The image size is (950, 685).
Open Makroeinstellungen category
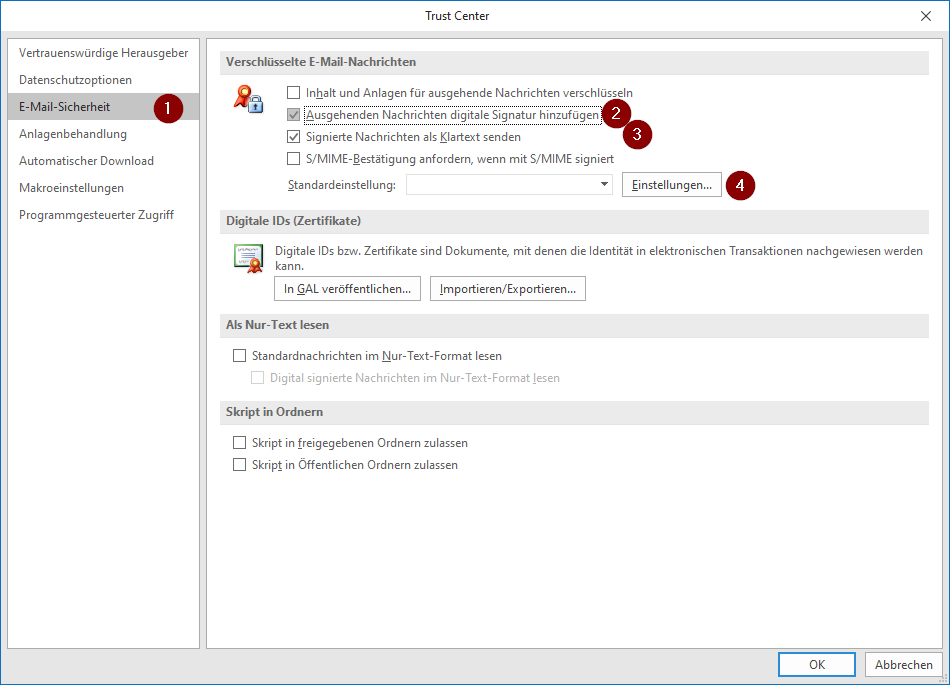[x=71, y=187]
